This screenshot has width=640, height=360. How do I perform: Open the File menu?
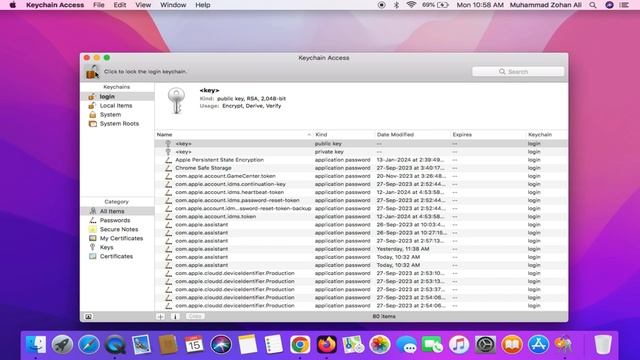pyautogui.click(x=99, y=5)
